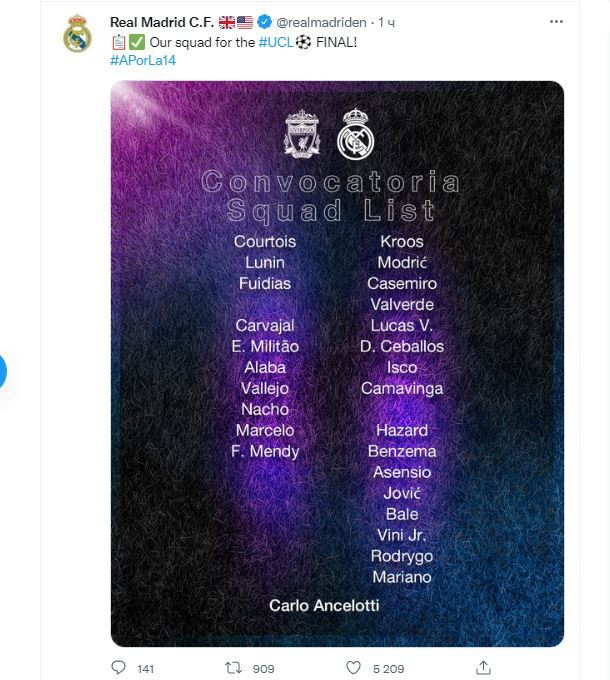Open the squad list image
Screen dimensions: 610x680
[337, 363]
